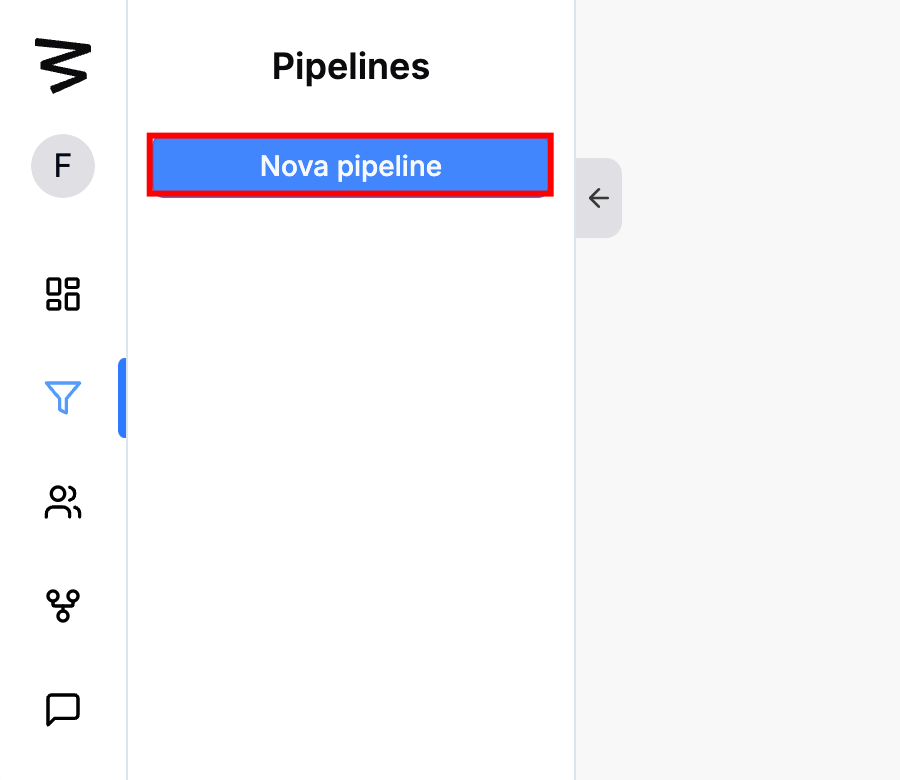Viewport: 900px width, 780px height.
Task: Navigate to the users section
Action: coord(62,502)
